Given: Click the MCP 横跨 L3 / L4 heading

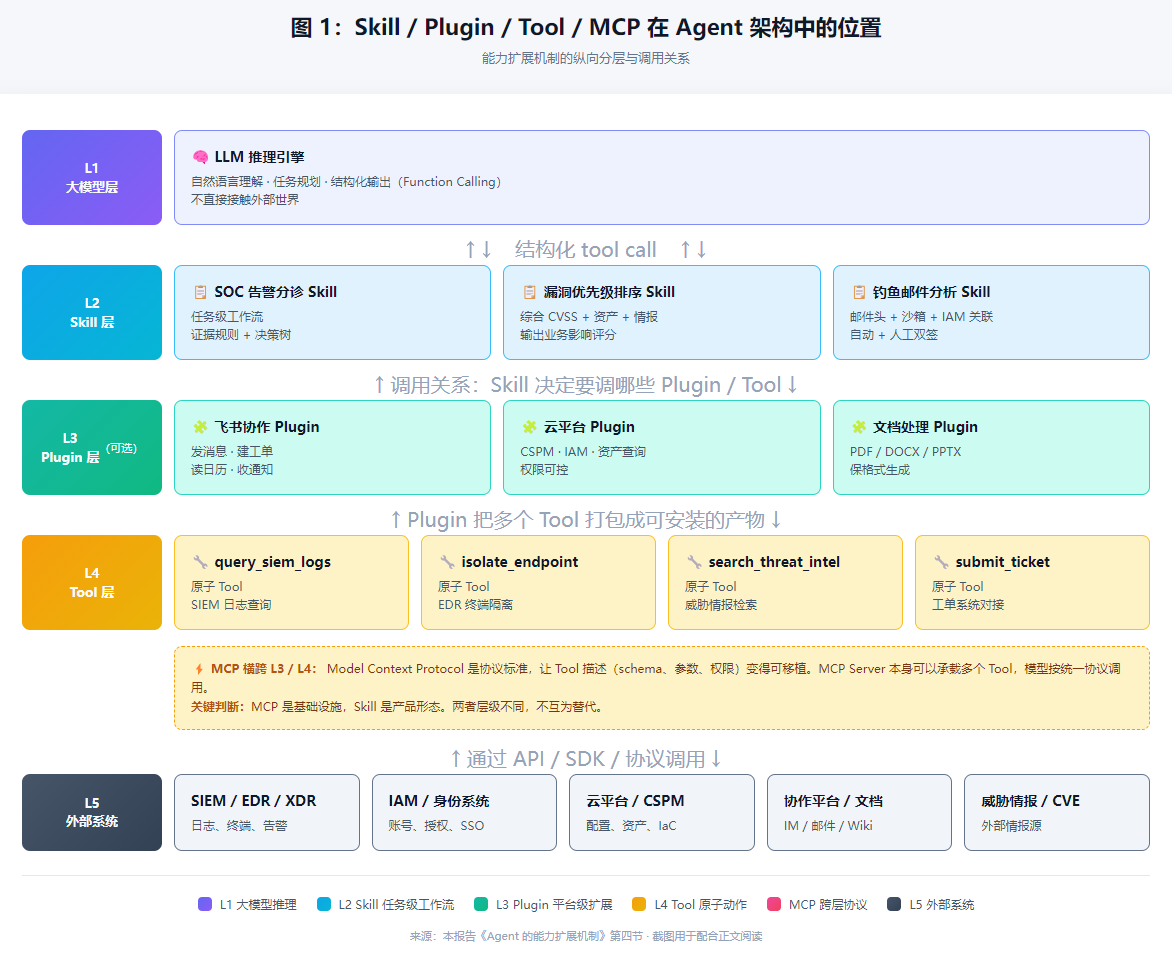Looking at the screenshot, I should [x=263, y=669].
